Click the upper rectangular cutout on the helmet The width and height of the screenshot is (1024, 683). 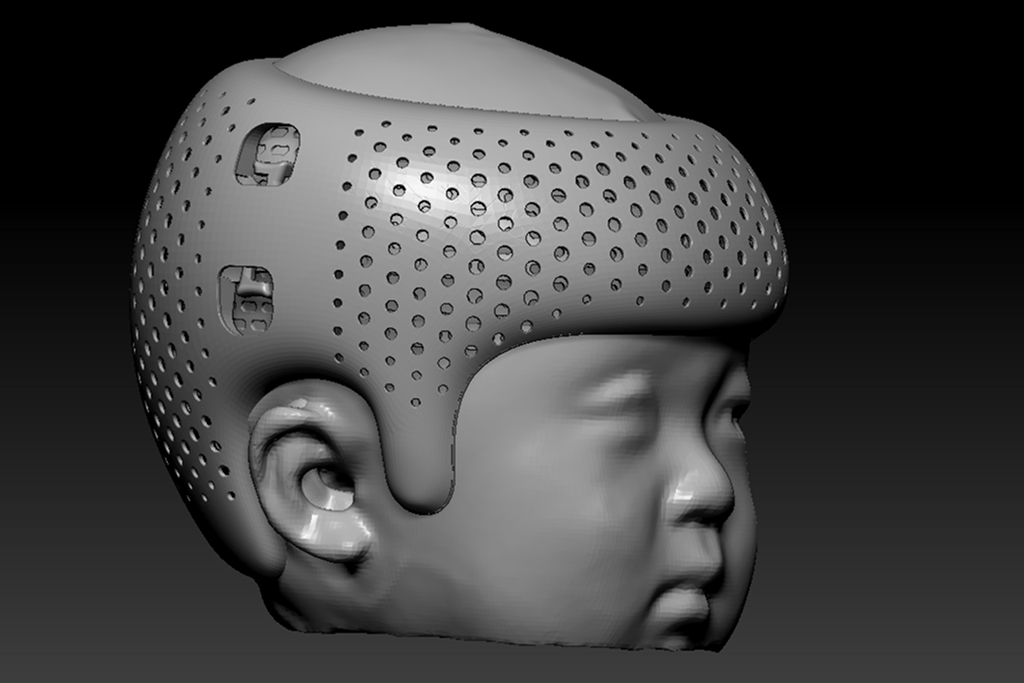(268, 154)
